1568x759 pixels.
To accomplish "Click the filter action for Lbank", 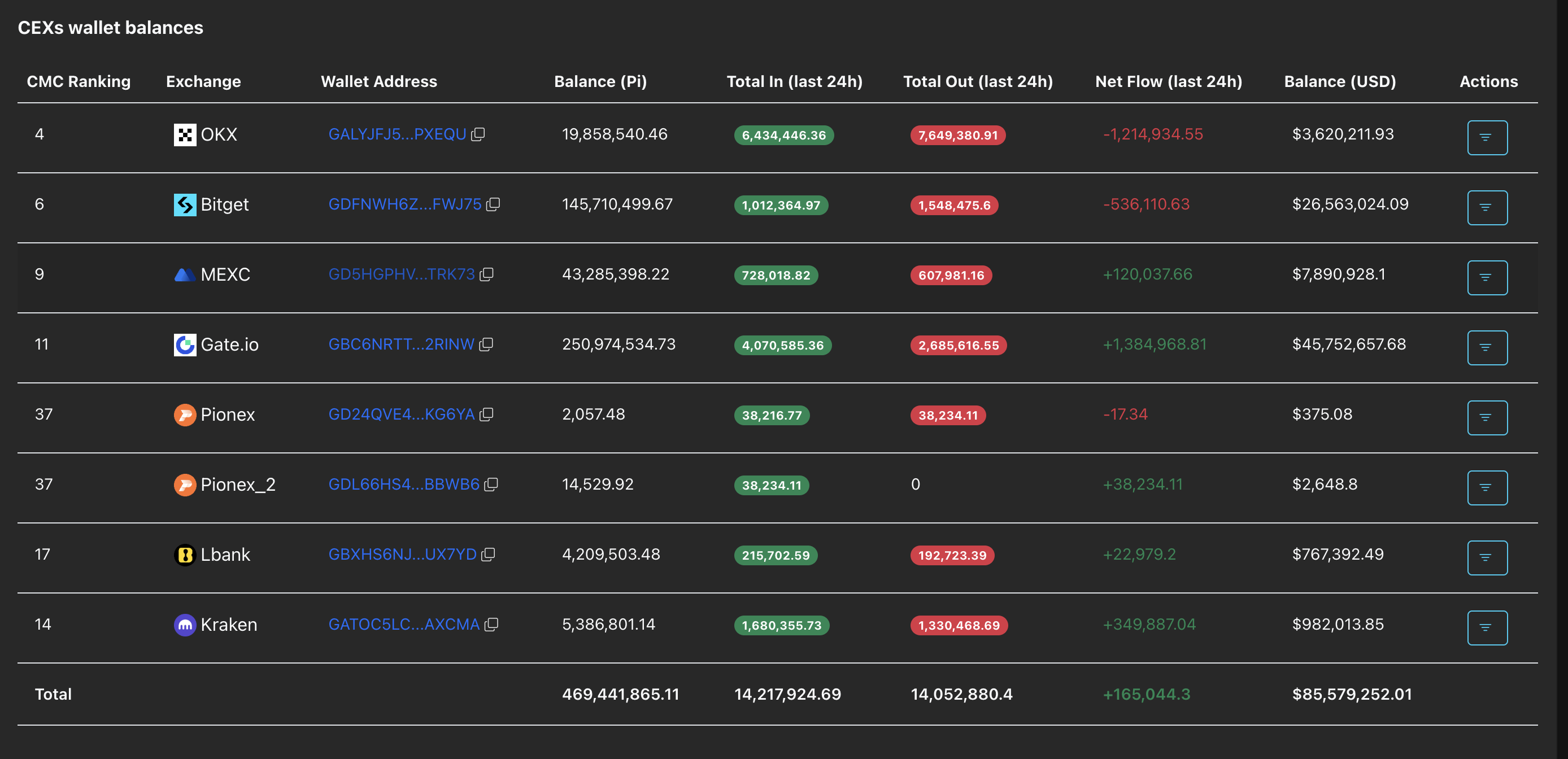I will coord(1487,557).
